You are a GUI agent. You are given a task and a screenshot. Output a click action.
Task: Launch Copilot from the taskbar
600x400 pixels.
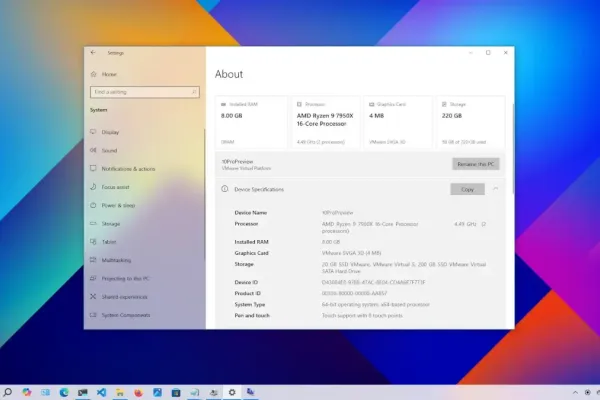pos(26,392)
